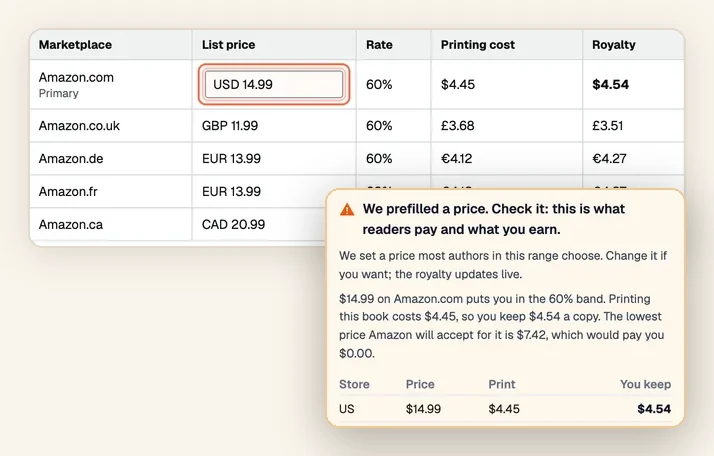714x456 pixels.
Task: Click the USD 14.99 list price input
Action: pos(274,84)
